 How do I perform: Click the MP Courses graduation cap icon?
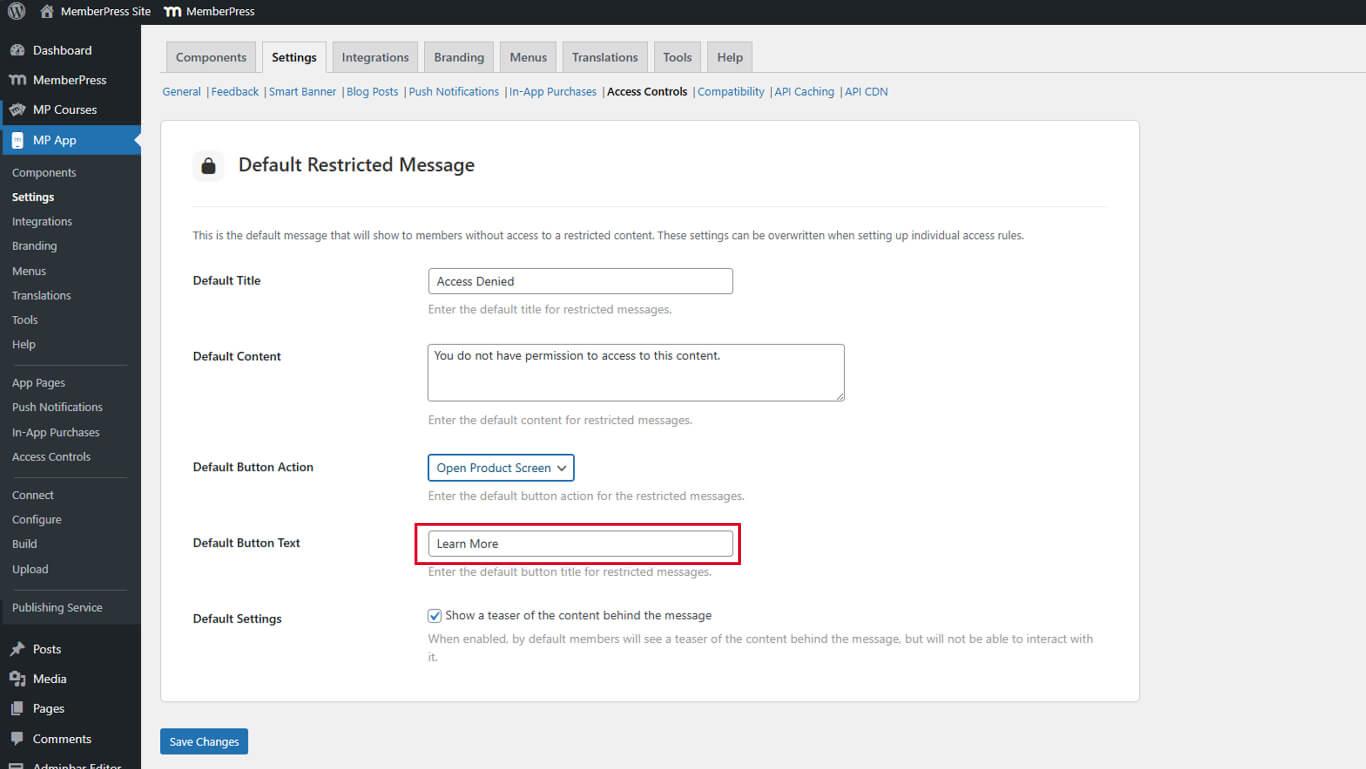coord(17,110)
